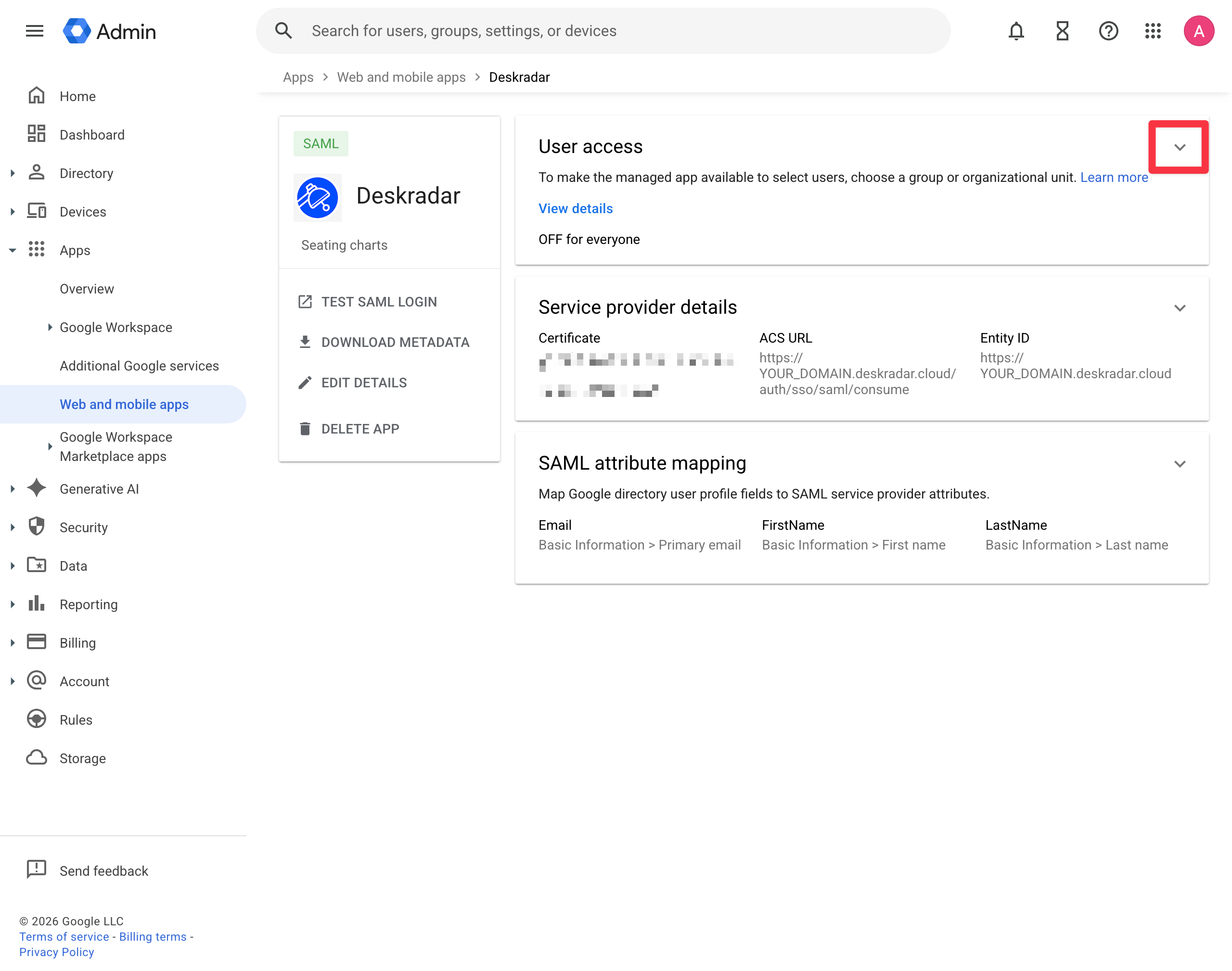The height and width of the screenshot is (971, 1232).
Task: Open the Overview menu item
Action: tap(87, 289)
